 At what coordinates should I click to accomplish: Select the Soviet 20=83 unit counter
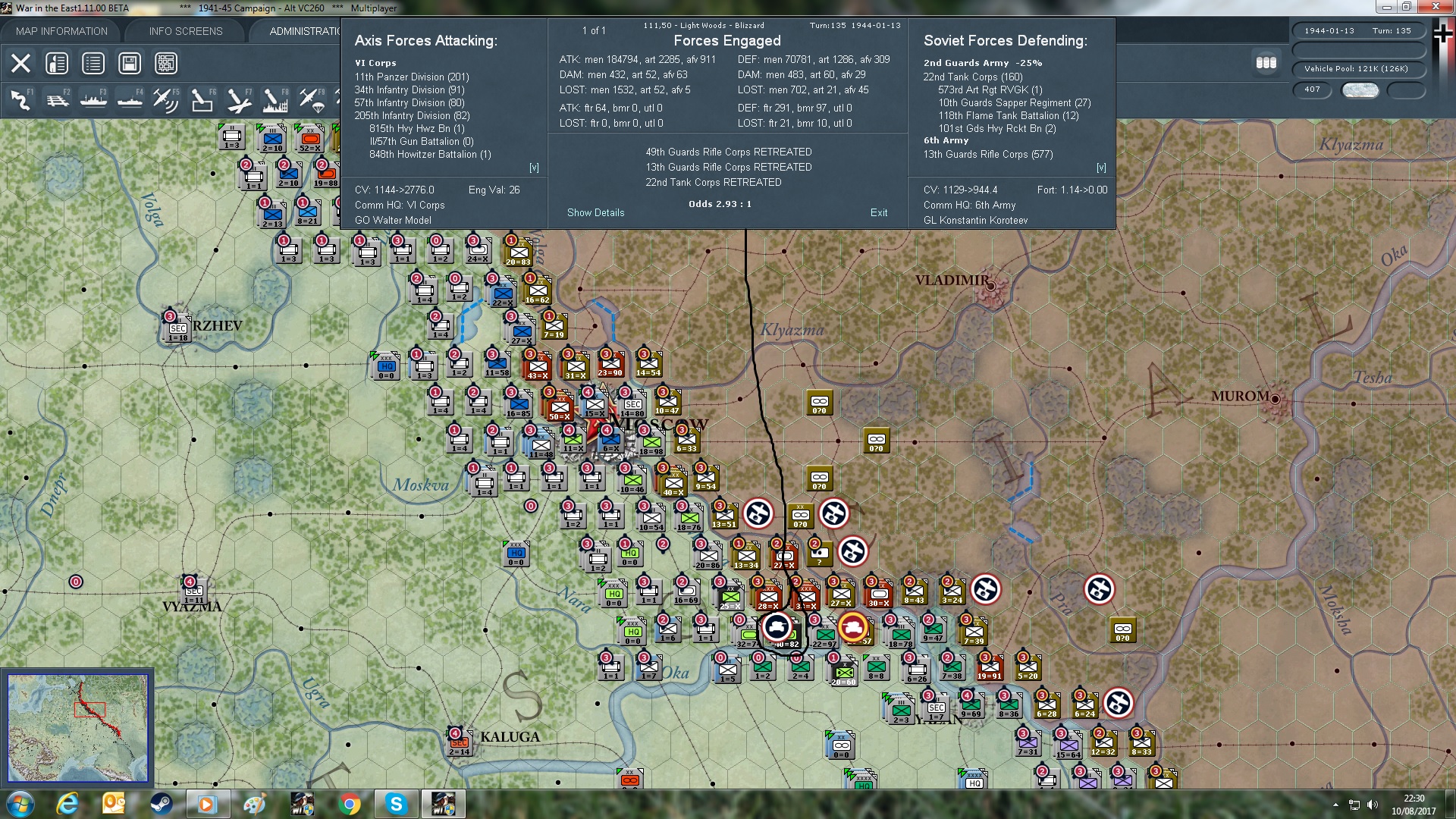pos(519,253)
